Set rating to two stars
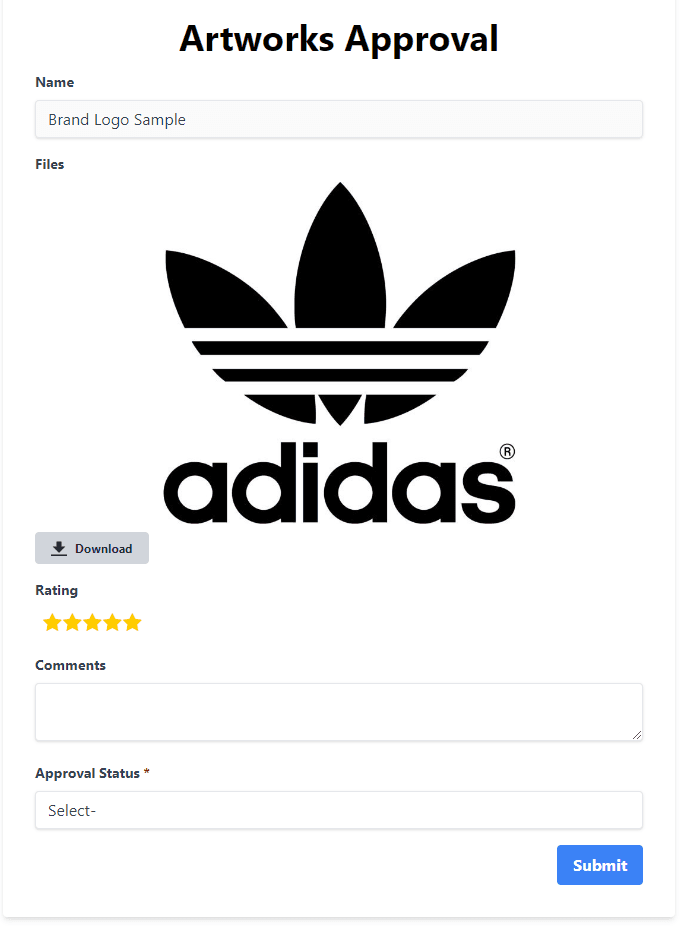The image size is (682, 927). [73, 623]
